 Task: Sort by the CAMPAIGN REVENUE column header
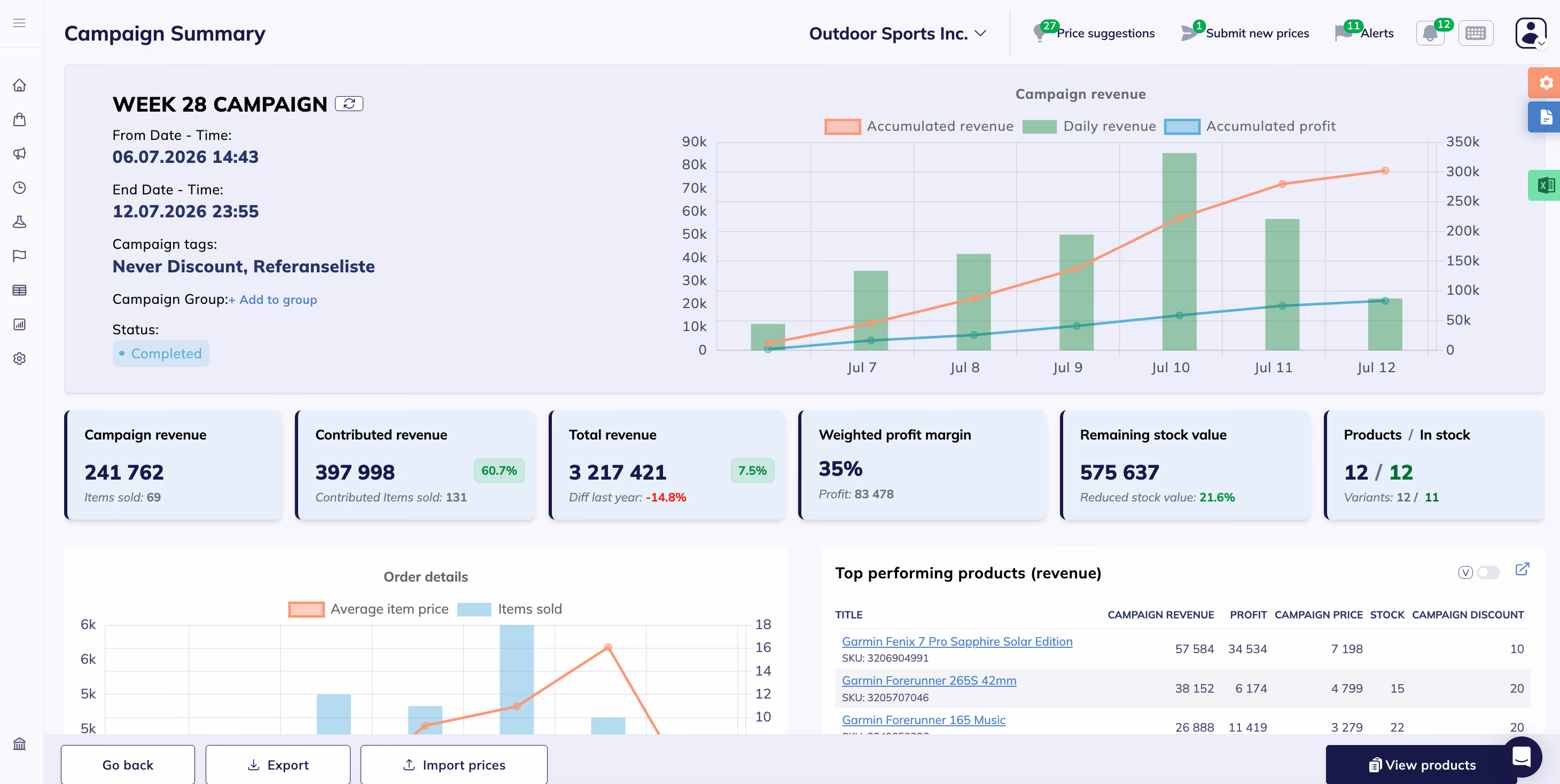[1160, 615]
